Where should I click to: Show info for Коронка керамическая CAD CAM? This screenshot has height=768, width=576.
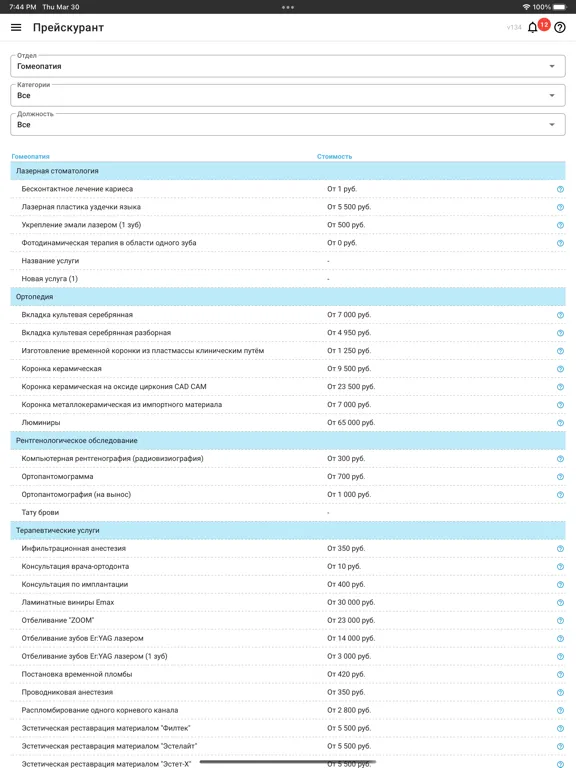[560, 387]
